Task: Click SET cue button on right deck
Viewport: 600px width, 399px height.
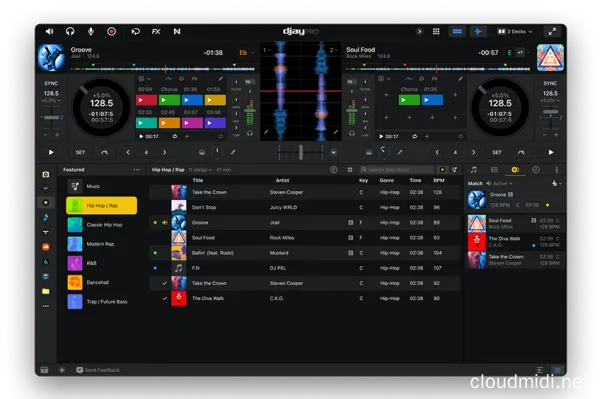Action: (x=497, y=152)
